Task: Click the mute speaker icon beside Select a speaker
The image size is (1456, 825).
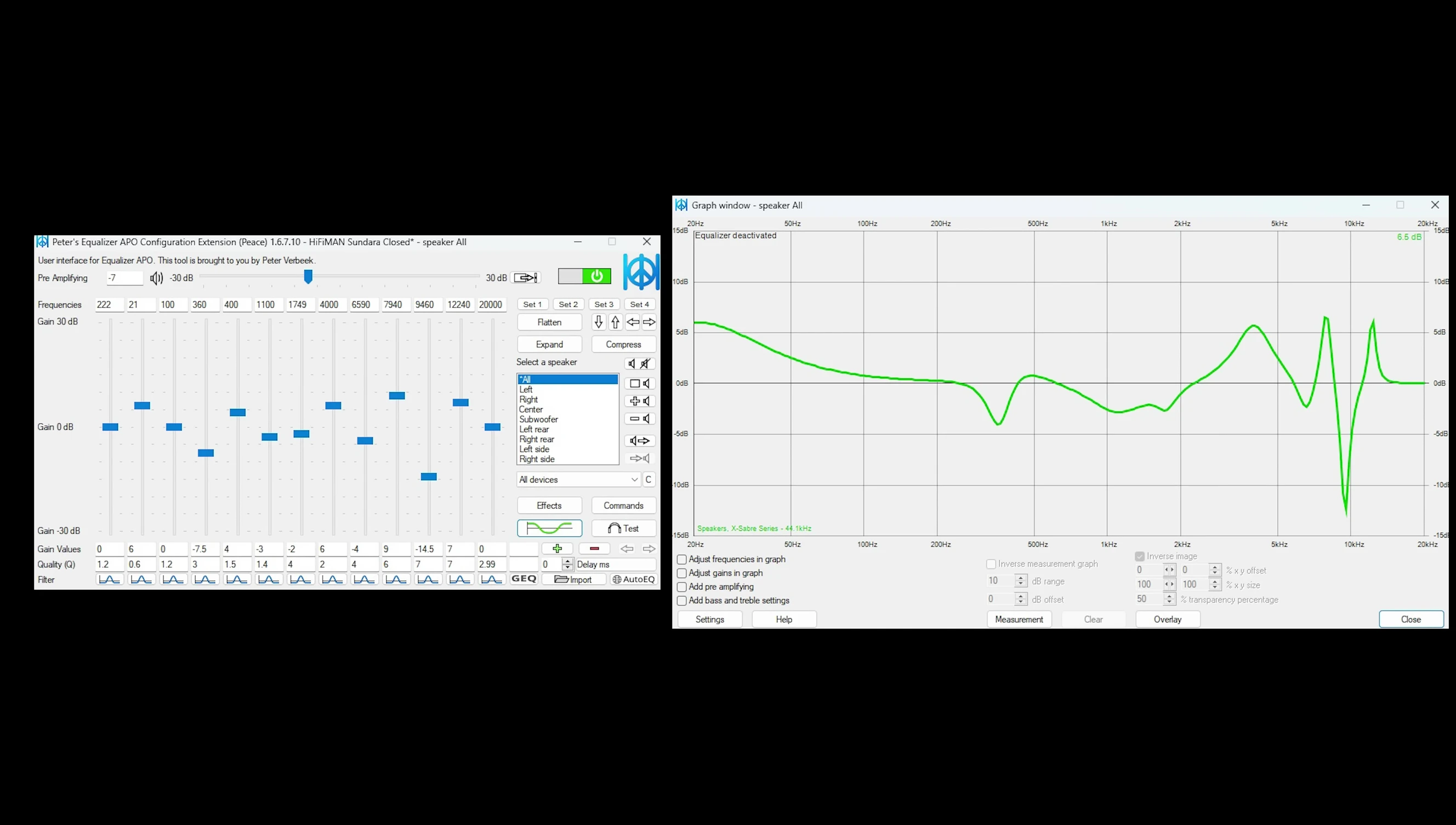Action: (x=640, y=364)
